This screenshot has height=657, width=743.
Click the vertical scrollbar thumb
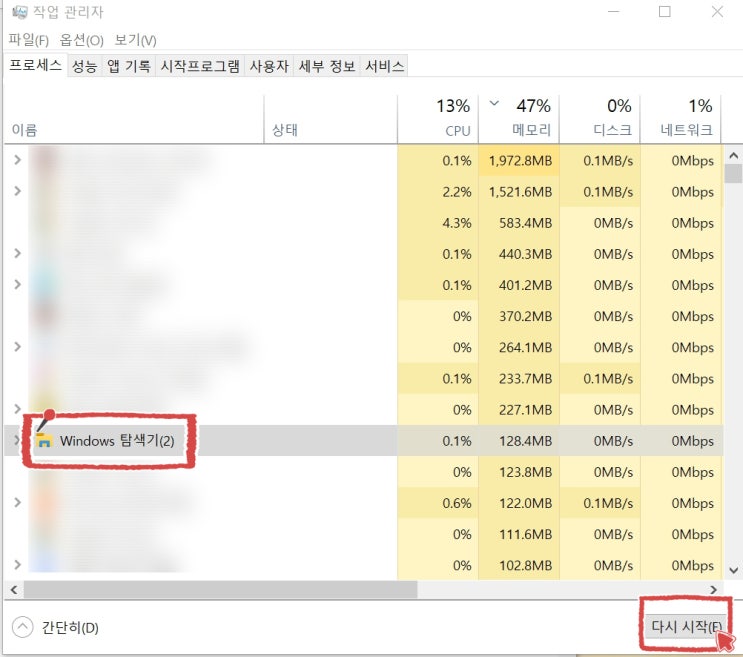(733, 173)
